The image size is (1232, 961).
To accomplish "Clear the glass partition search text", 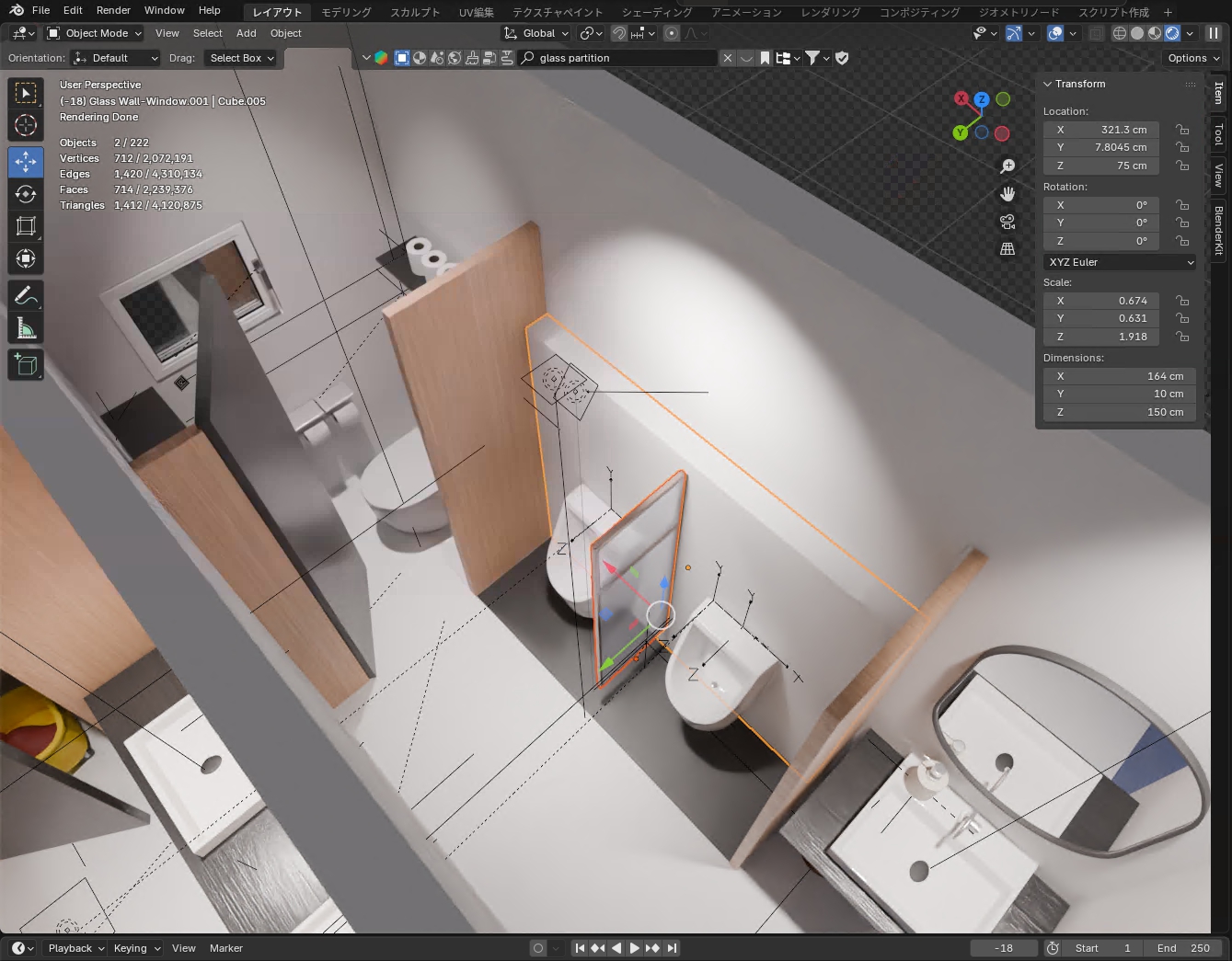I will pyautogui.click(x=727, y=58).
